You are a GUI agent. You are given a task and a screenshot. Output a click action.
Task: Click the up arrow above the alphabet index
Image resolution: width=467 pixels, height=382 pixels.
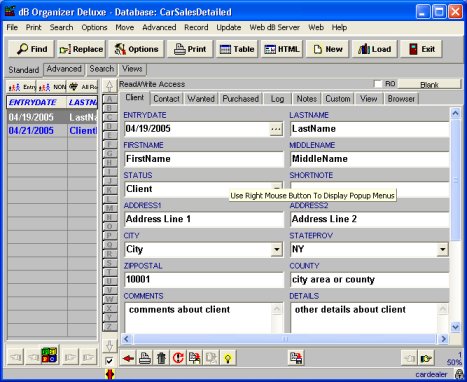click(109, 86)
